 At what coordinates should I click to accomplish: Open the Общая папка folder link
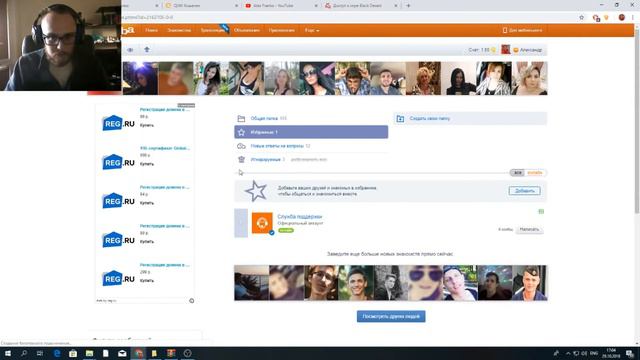[x=264, y=118]
